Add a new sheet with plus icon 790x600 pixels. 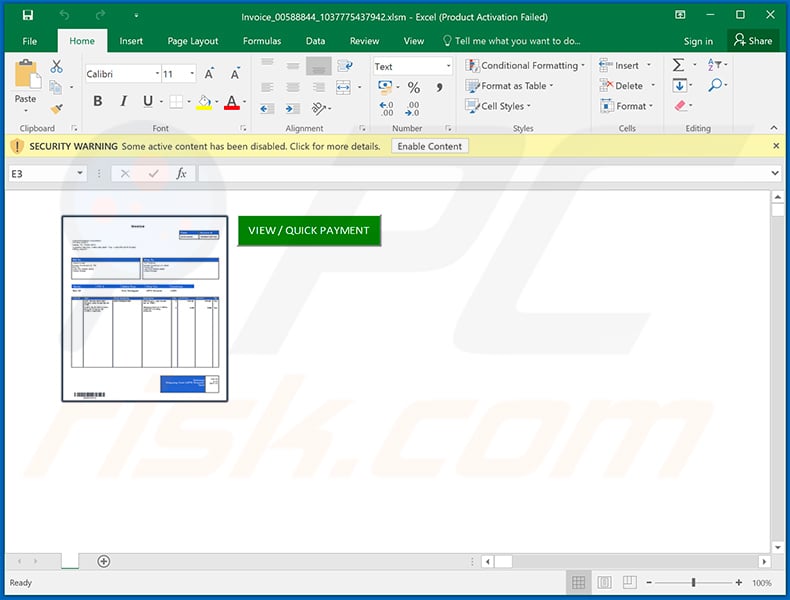click(104, 561)
